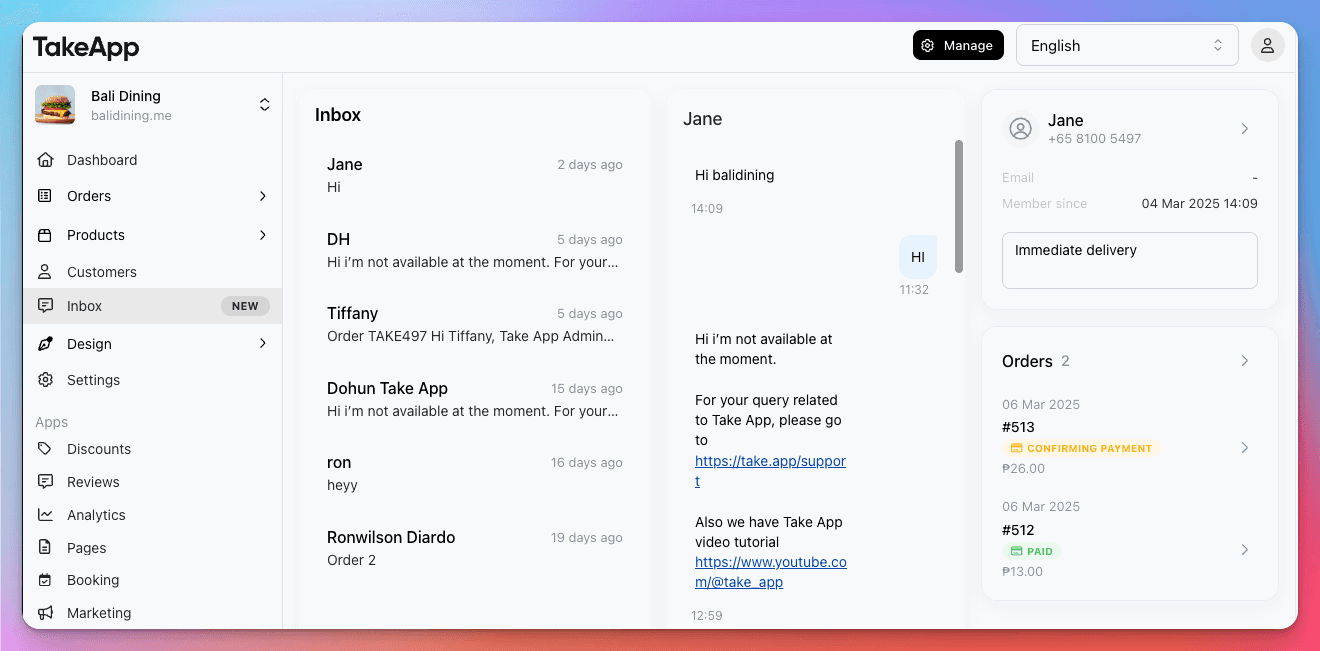Open order #512 chevron
Viewport: 1320px width, 651px height.
point(1245,550)
